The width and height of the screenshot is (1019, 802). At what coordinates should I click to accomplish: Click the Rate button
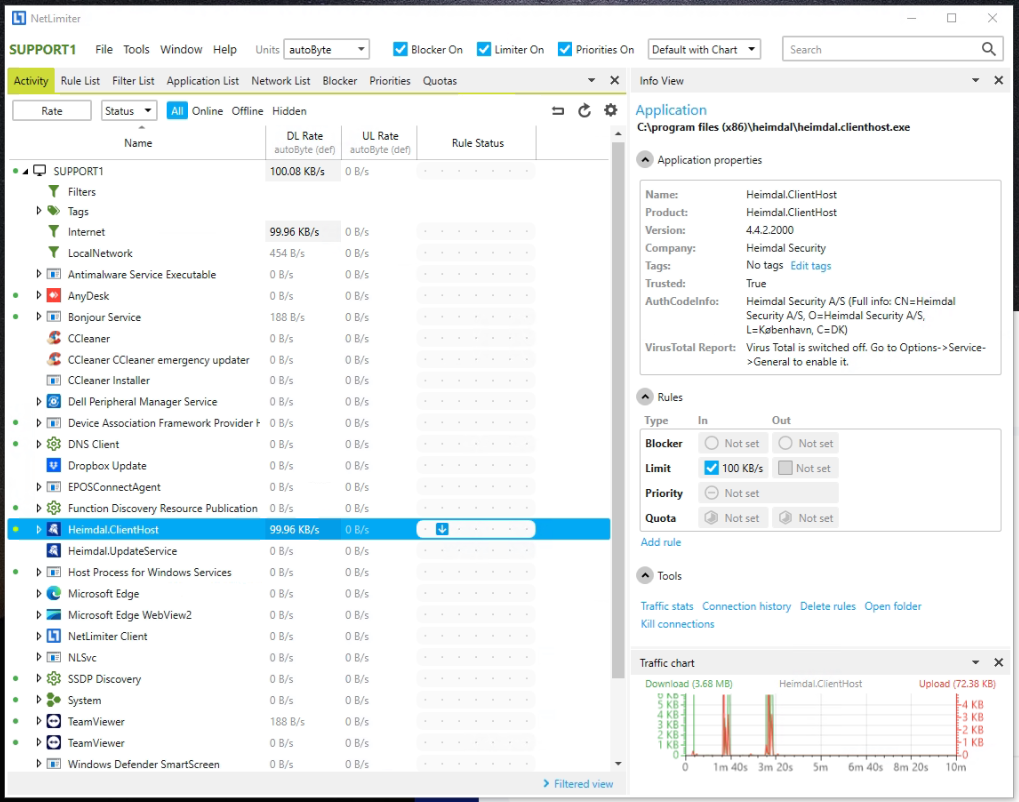tap(52, 111)
